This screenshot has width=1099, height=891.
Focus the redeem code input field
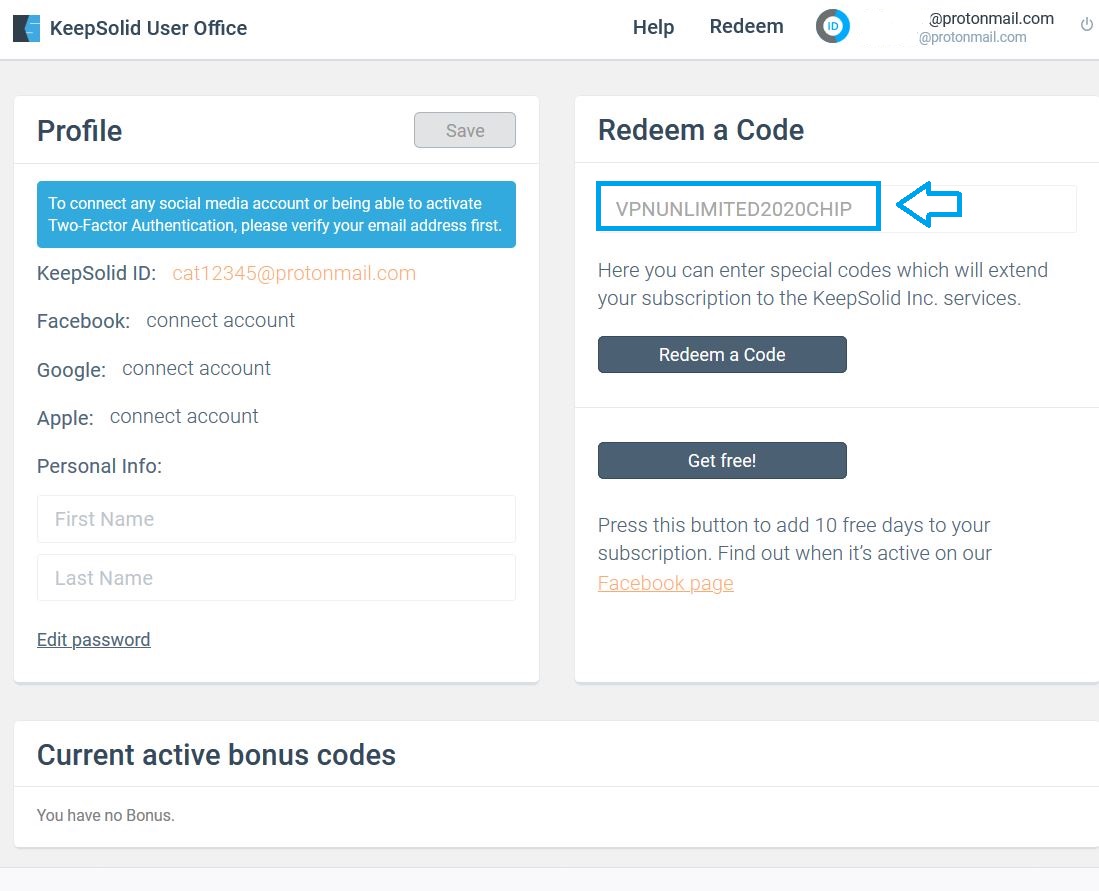(x=738, y=208)
